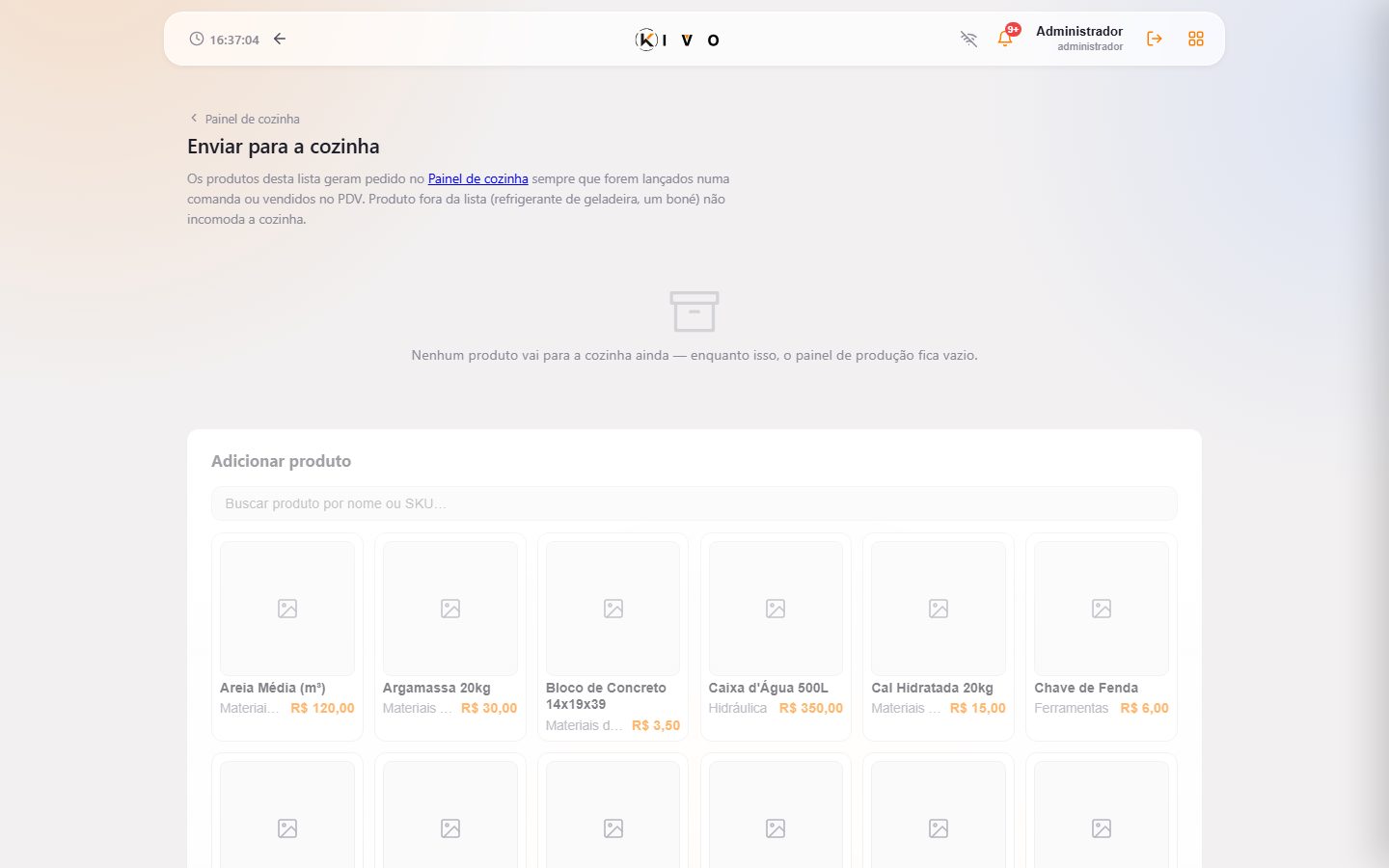Screen dimensions: 1389x868
Task: Click the empty-state archive box icon
Action: pyautogui.click(x=694, y=312)
